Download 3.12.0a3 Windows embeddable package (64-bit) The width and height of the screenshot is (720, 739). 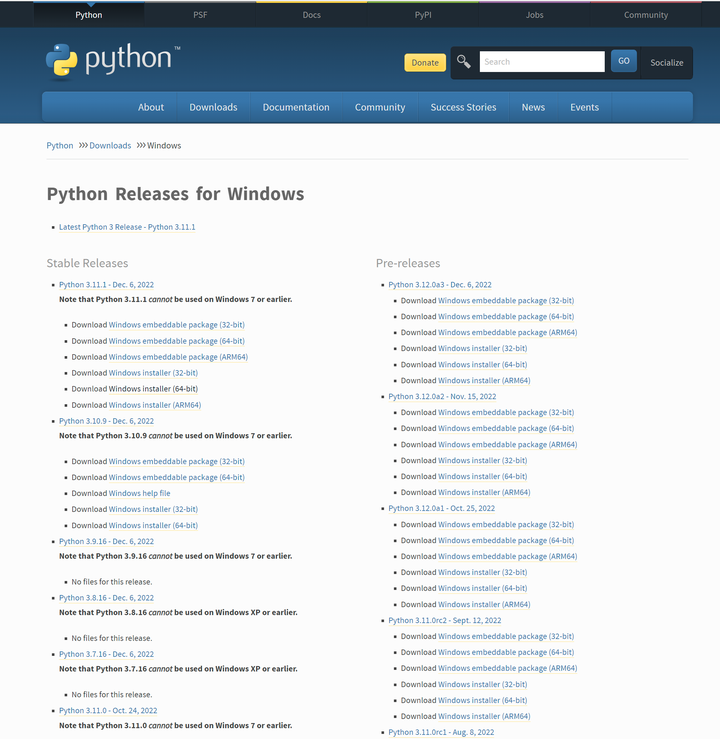tap(506, 316)
